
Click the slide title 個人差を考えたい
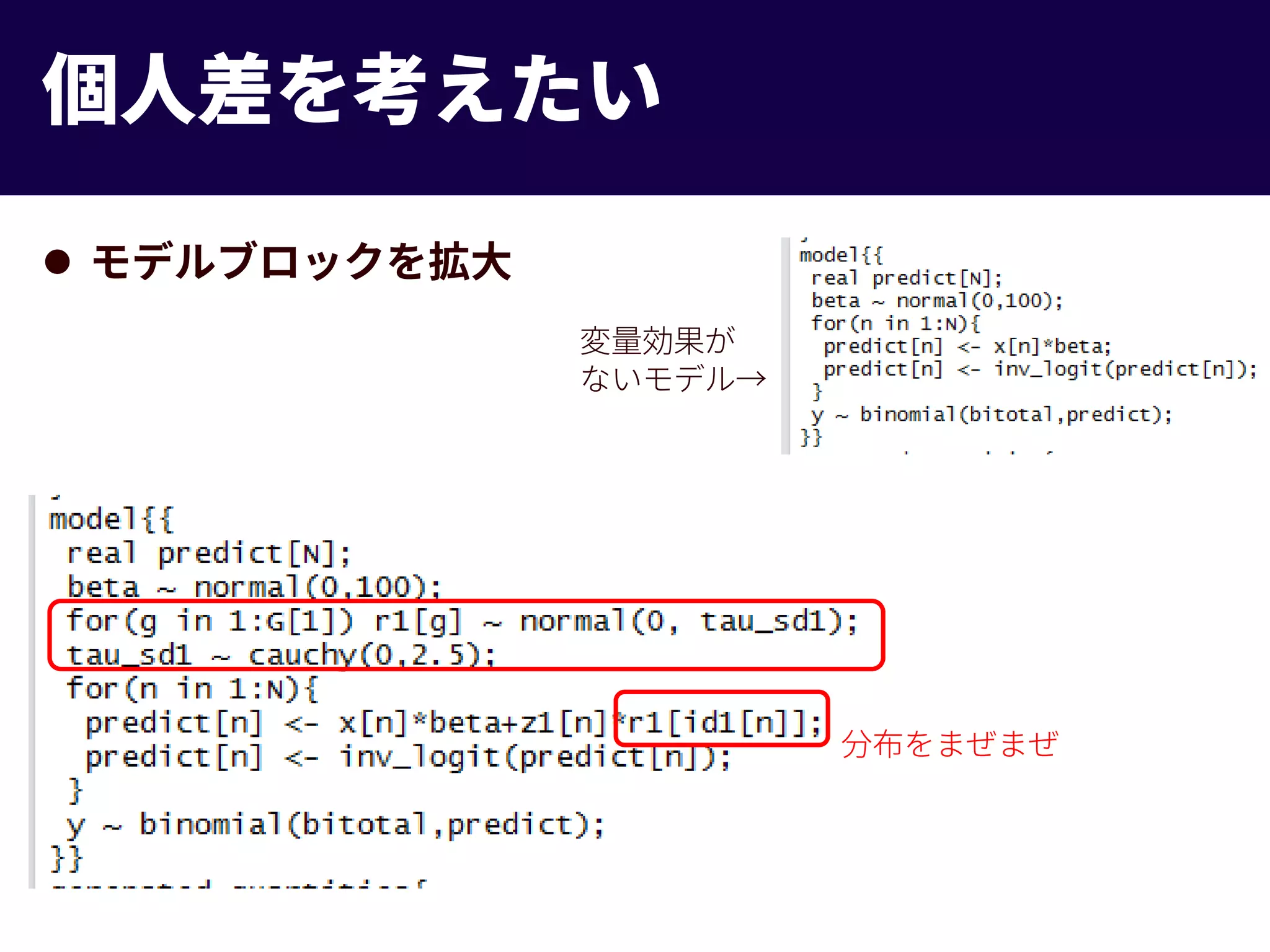coord(352,89)
